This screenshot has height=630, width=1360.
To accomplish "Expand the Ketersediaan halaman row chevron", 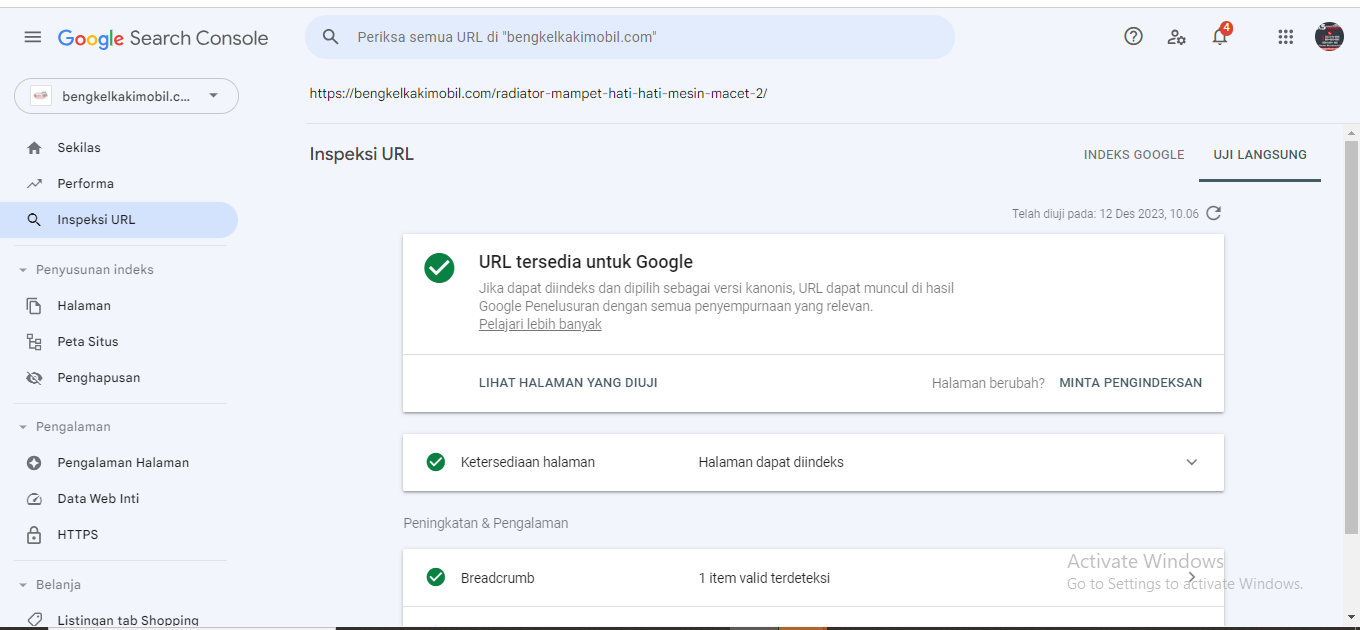I will click(x=1191, y=462).
